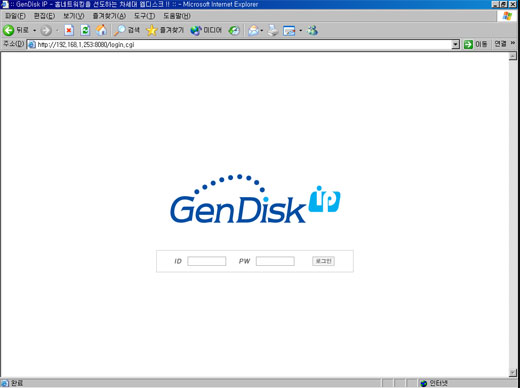This screenshot has width=520, height=388.
Task: Open the 즐겨찾기(A) menu
Action: pyautogui.click(x=109, y=16)
